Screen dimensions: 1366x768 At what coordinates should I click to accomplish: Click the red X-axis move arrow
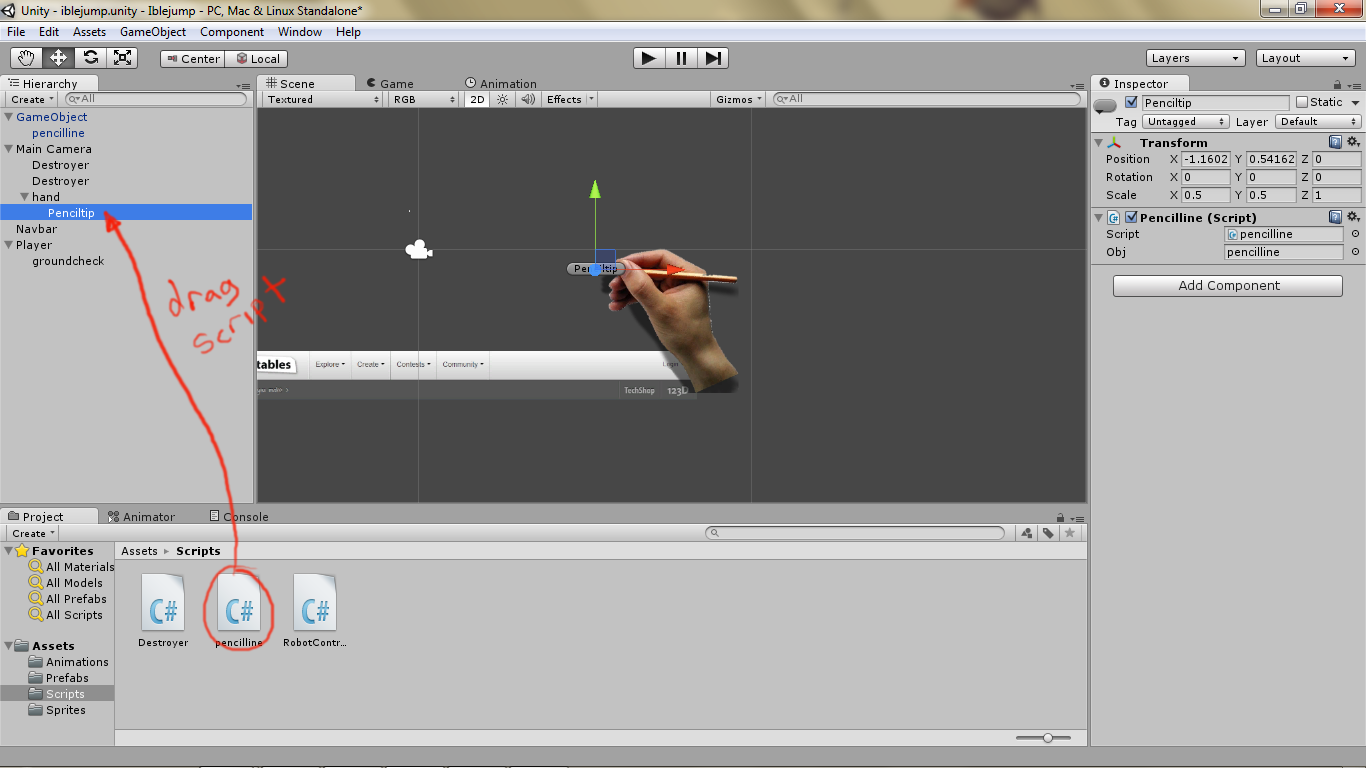click(x=677, y=269)
